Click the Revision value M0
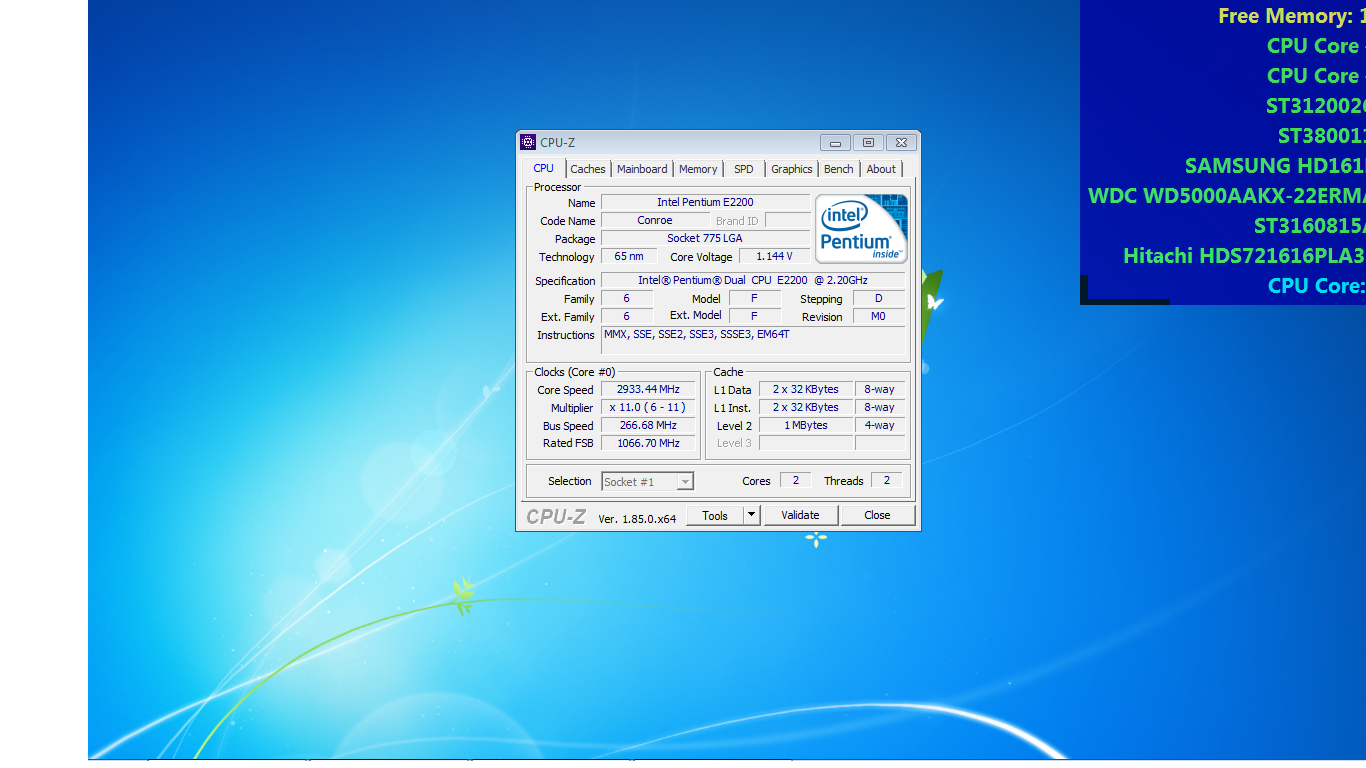This screenshot has width=1366, height=768. 879,316
